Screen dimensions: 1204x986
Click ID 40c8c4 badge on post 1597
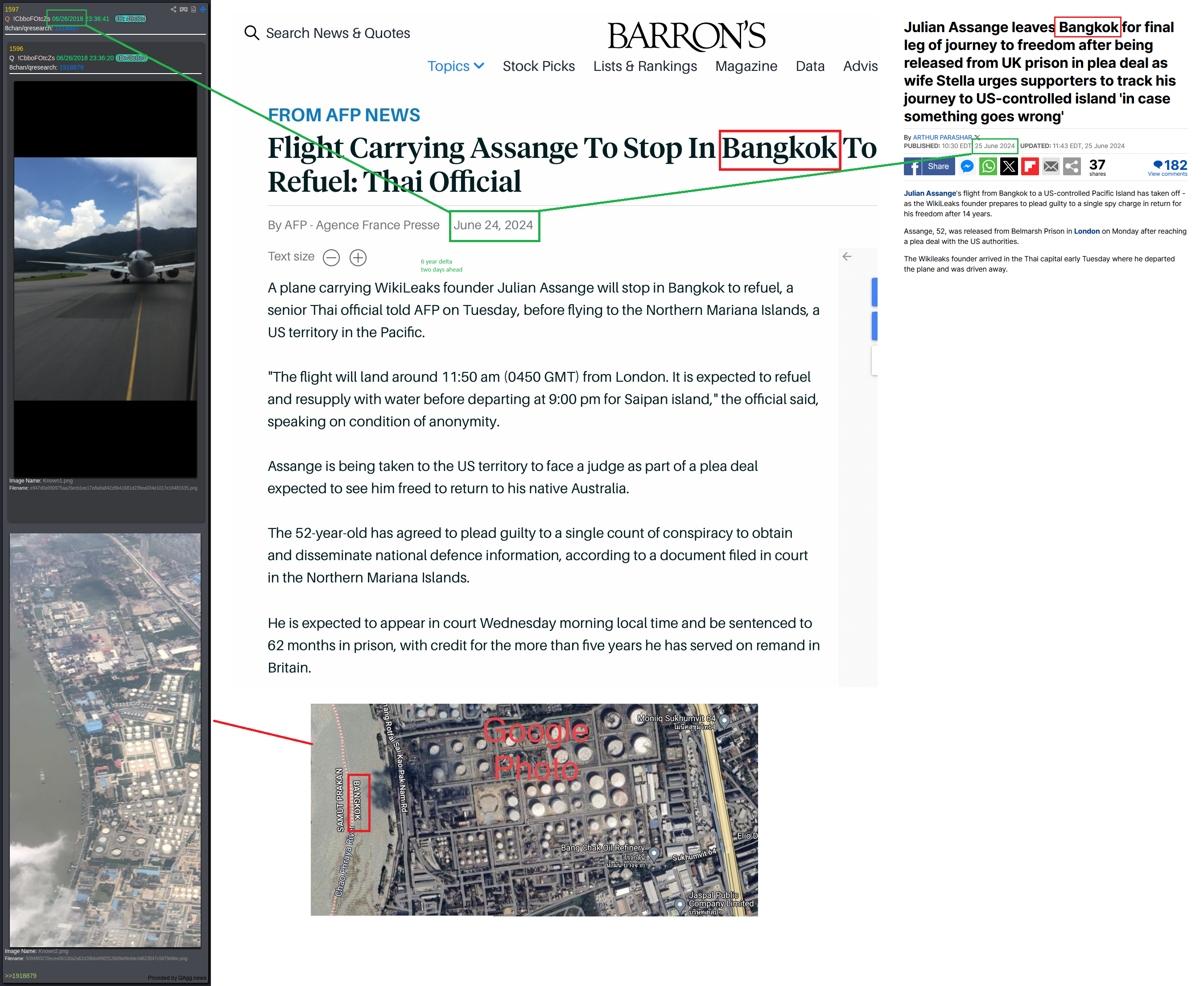click(x=131, y=19)
